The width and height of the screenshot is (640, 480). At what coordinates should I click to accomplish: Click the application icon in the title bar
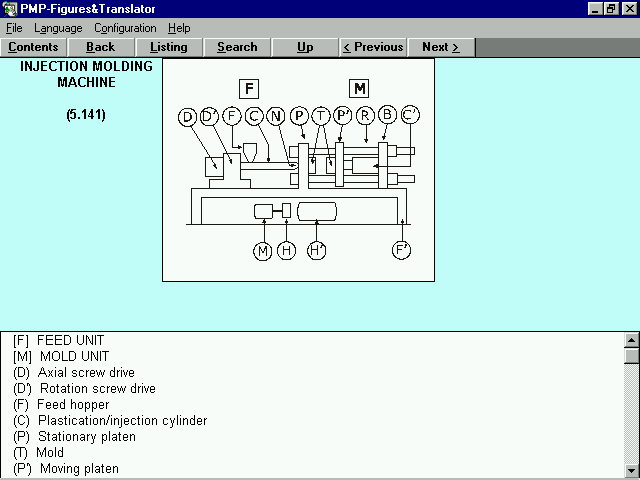(x=10, y=8)
